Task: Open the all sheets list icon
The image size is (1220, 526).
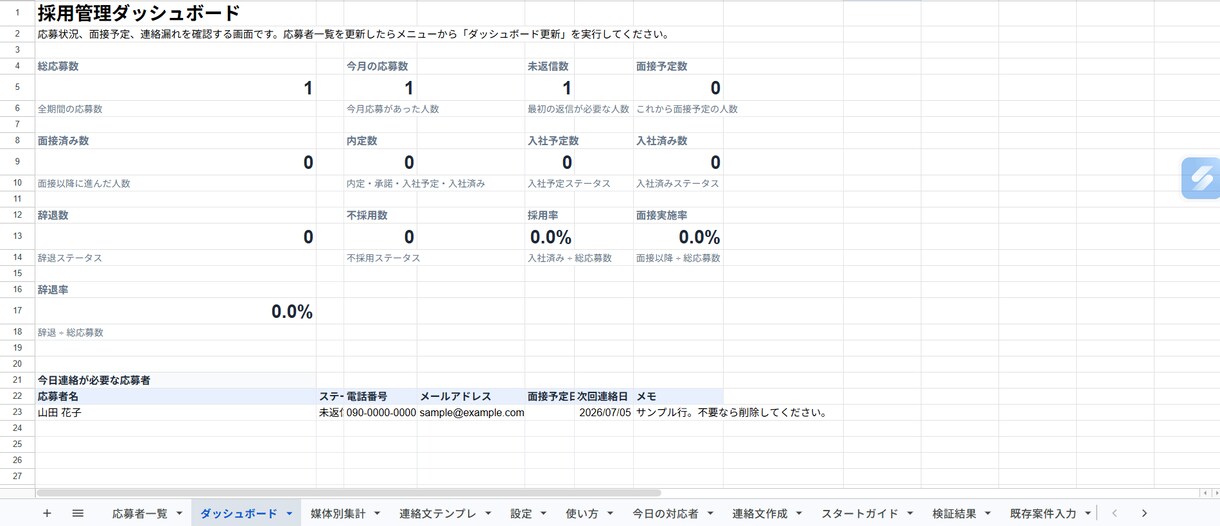Action: [x=78, y=513]
